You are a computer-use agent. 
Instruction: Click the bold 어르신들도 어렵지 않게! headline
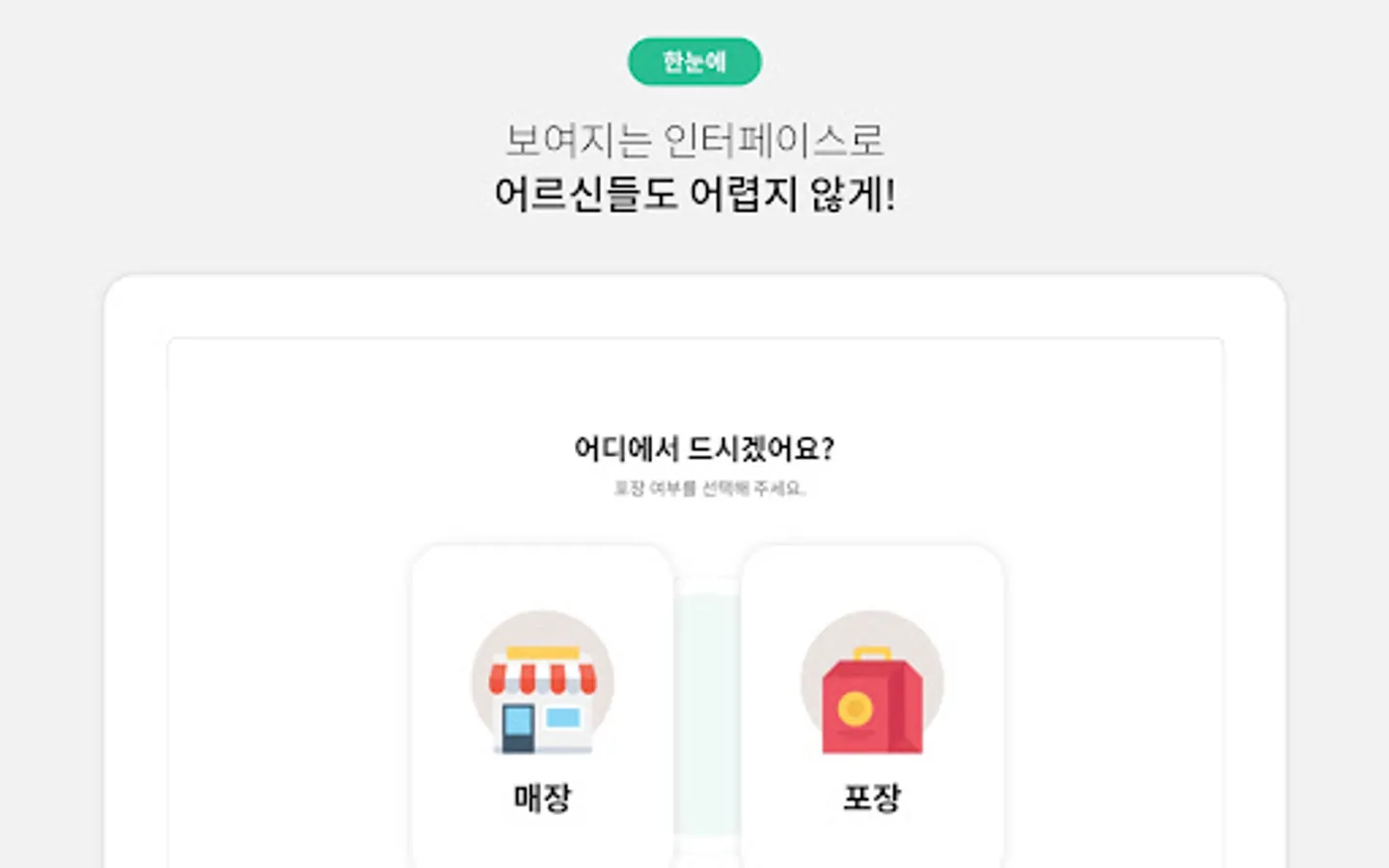(694, 194)
